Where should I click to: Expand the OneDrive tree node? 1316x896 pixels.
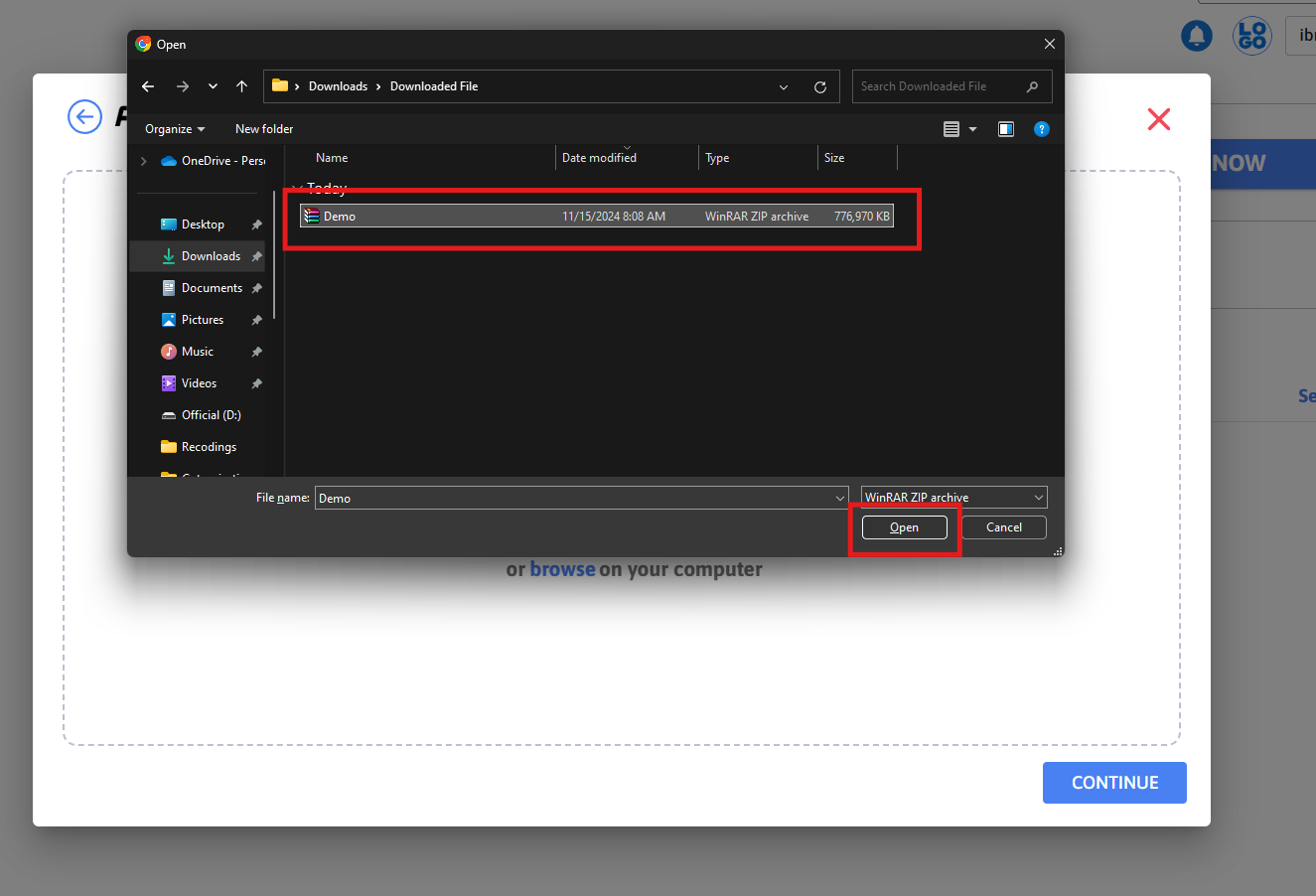click(x=144, y=161)
